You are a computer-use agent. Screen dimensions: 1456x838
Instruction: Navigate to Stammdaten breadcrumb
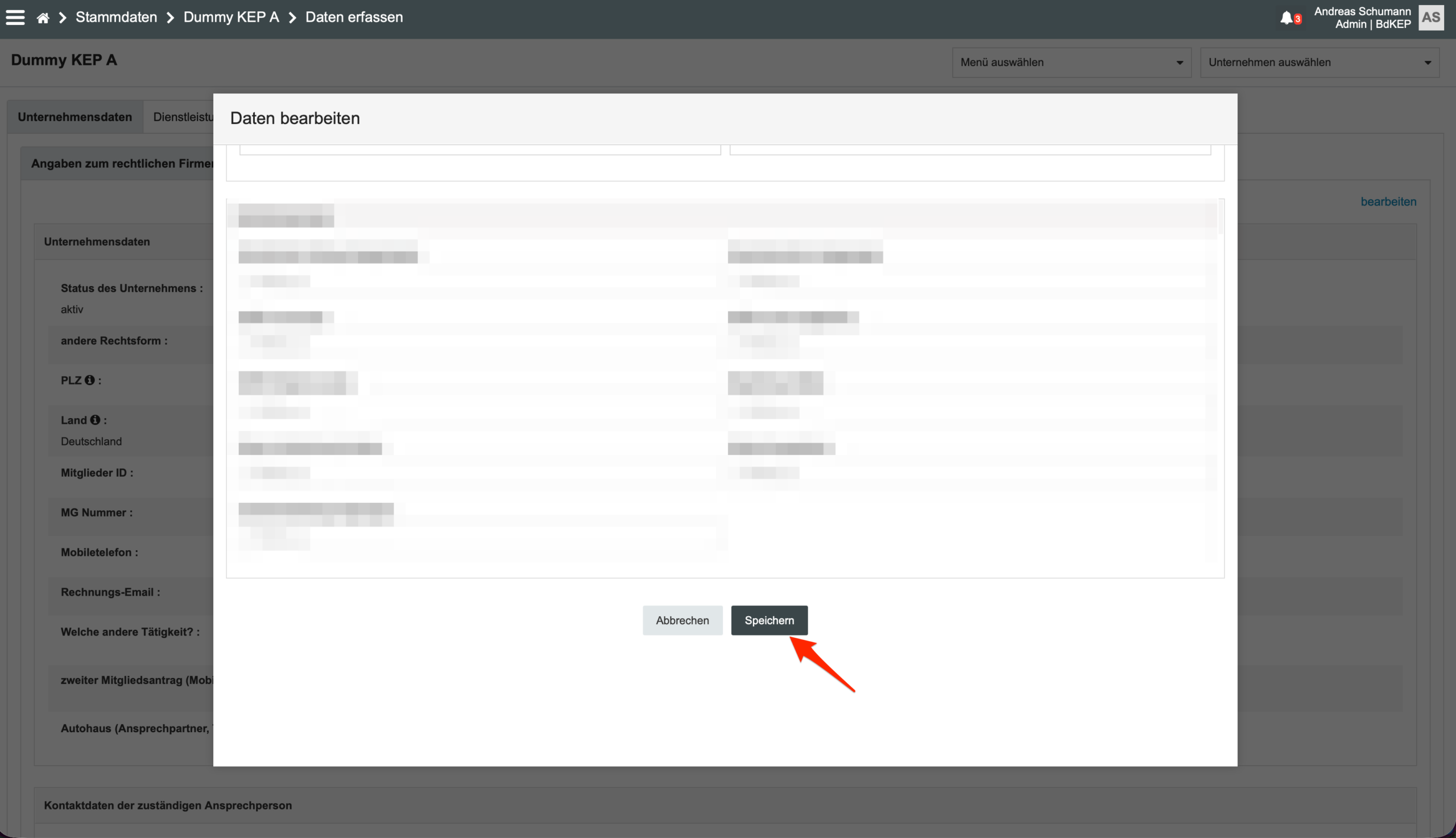116,17
